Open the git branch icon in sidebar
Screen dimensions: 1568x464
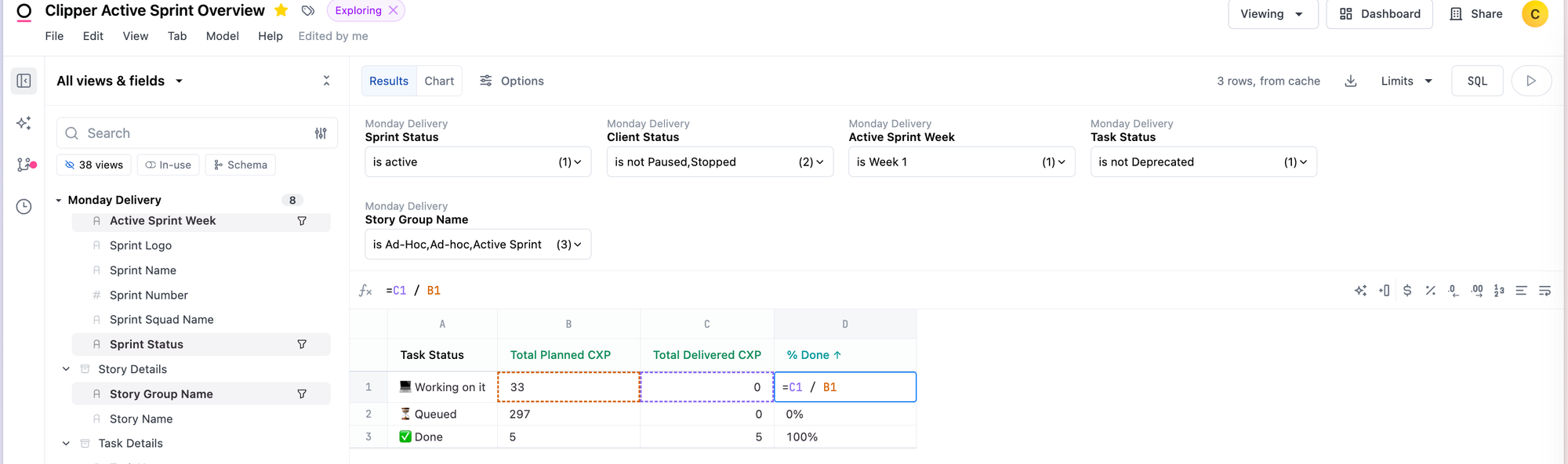point(25,165)
